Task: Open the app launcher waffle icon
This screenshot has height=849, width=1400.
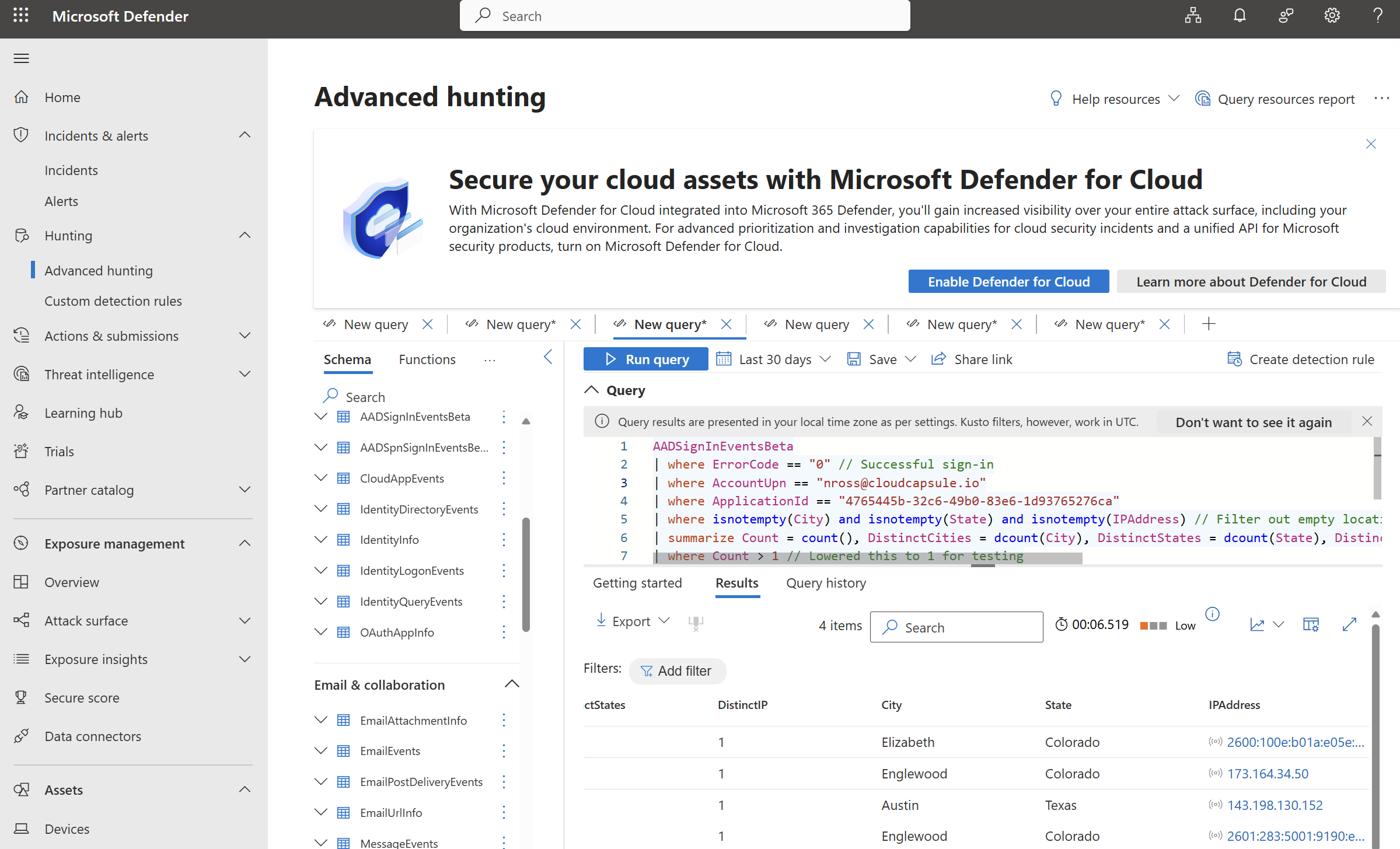Action: tap(21, 16)
